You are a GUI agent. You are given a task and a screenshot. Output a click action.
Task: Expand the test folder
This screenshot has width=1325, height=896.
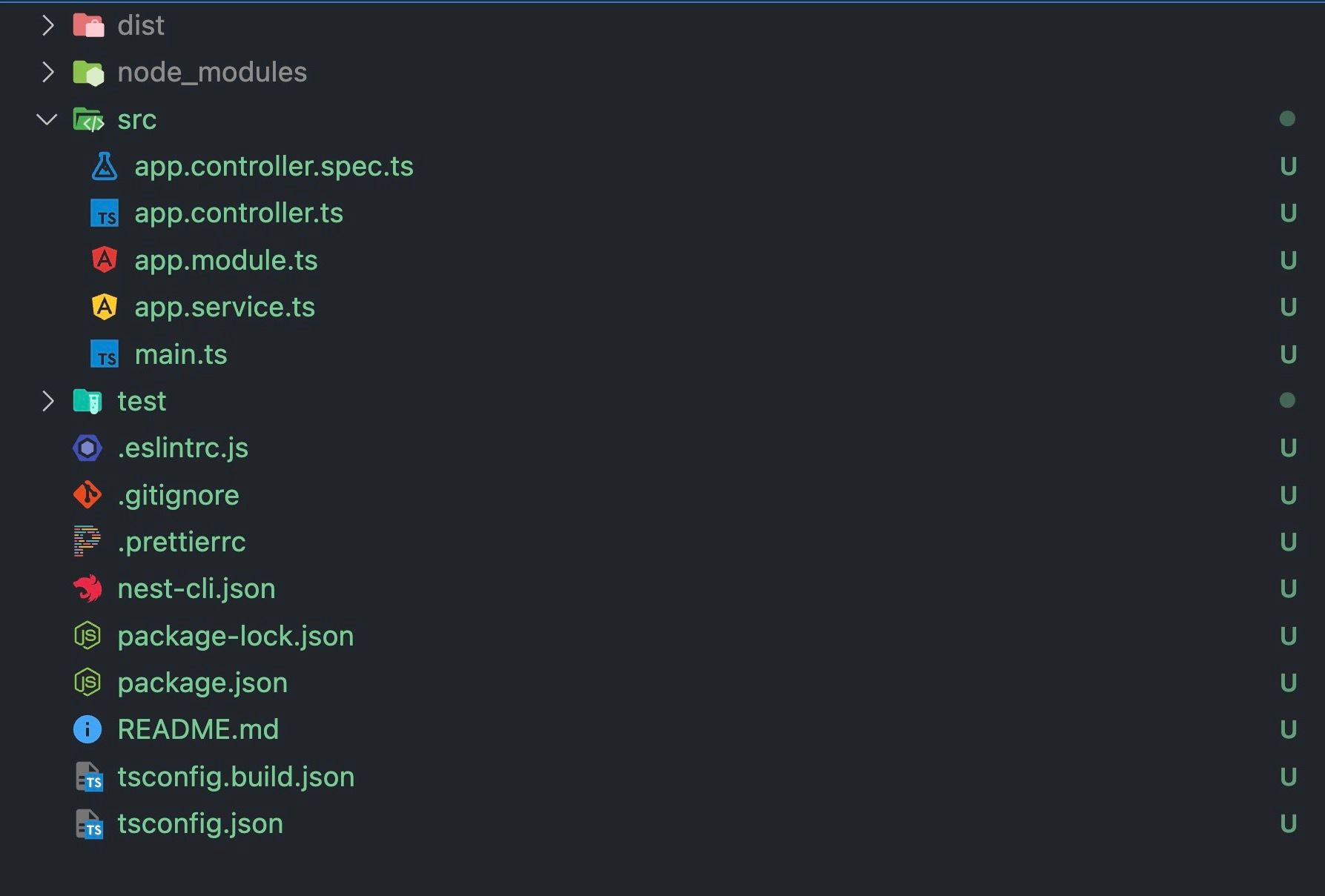(x=47, y=401)
